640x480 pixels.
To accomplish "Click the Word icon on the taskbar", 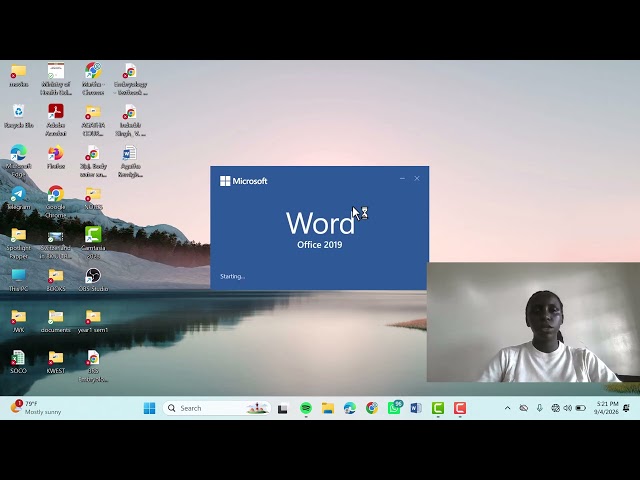I will pos(416,408).
